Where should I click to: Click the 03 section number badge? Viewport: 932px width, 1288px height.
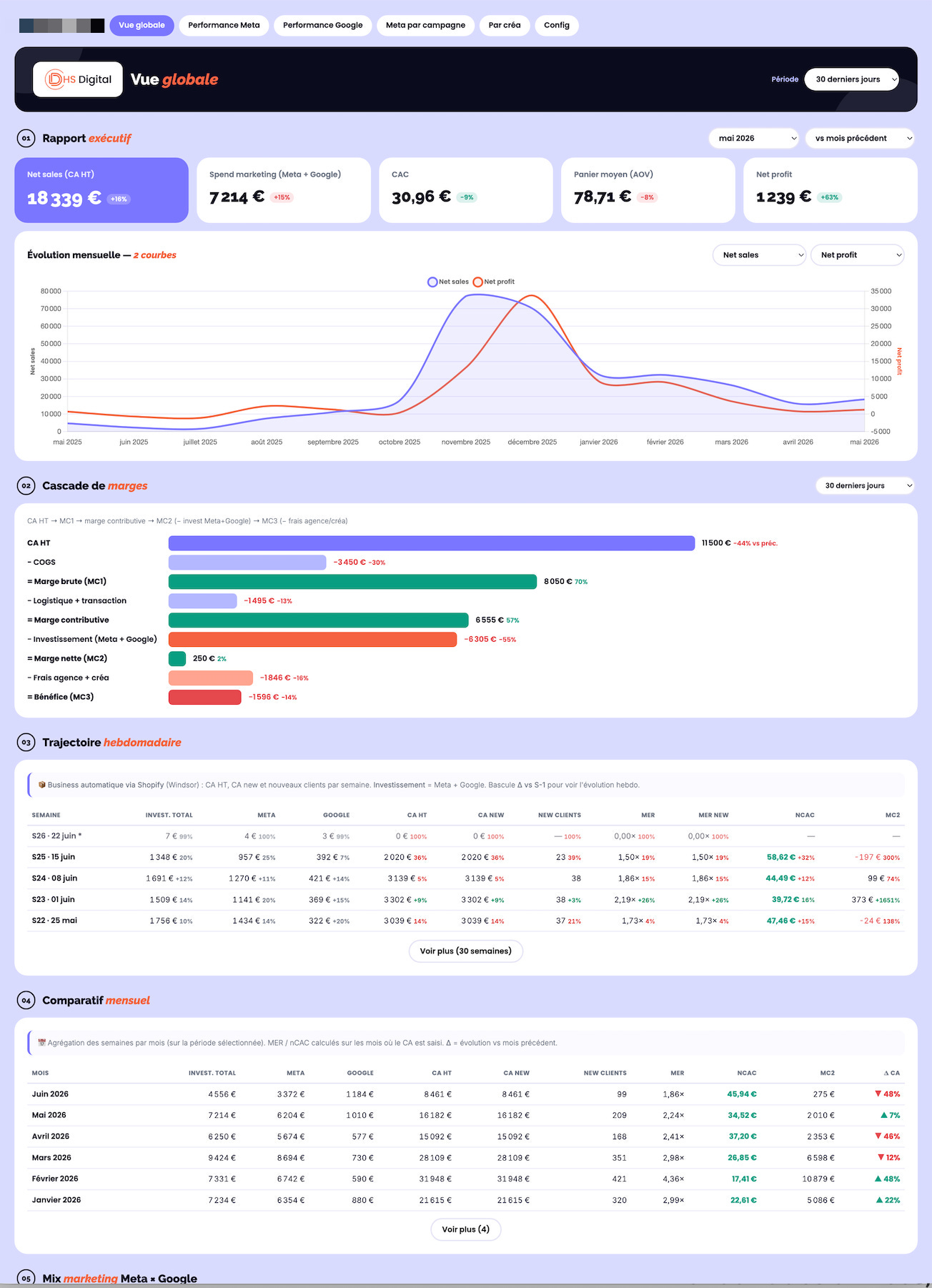click(x=26, y=742)
